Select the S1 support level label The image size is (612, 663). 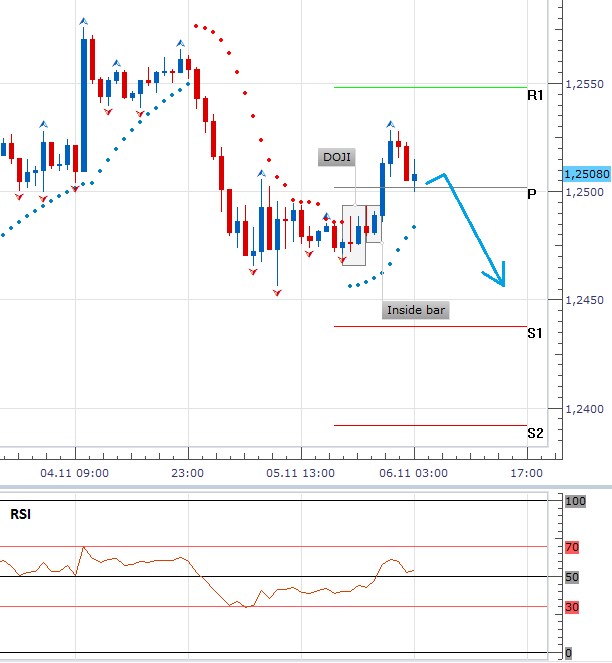pyautogui.click(x=535, y=333)
